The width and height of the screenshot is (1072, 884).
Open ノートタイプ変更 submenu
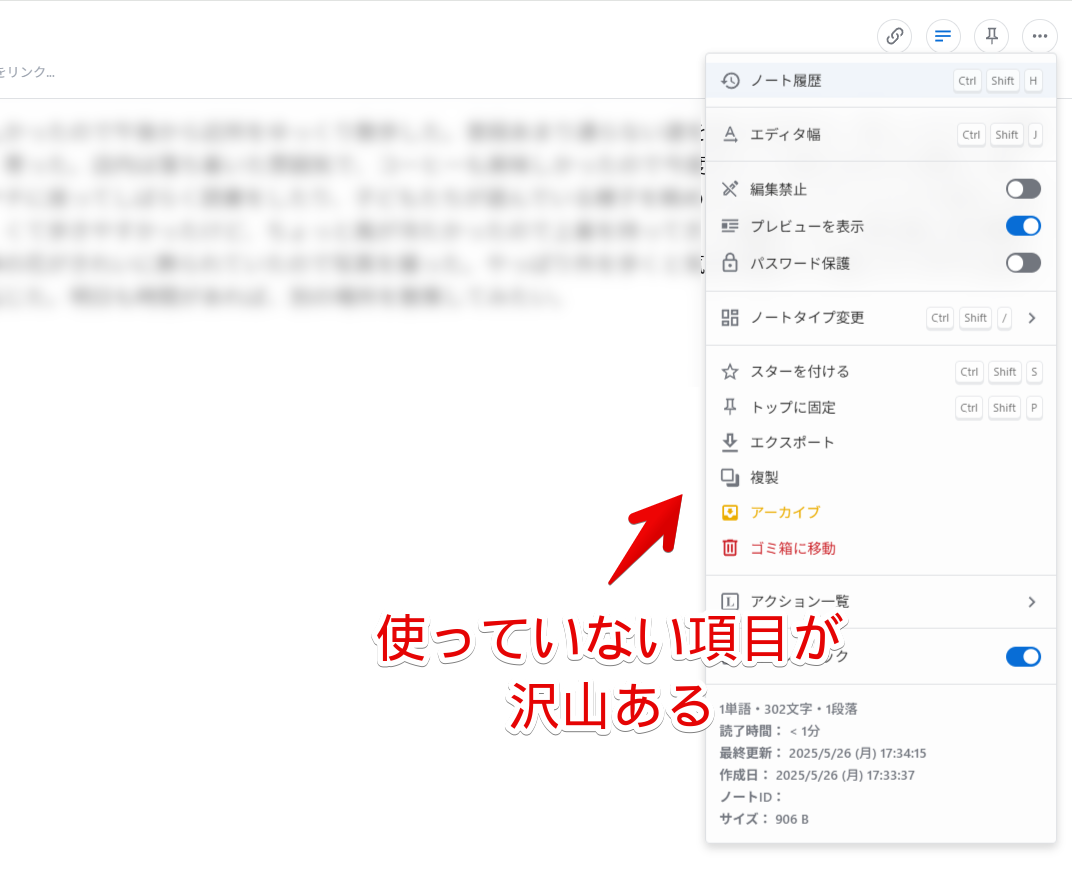[x=881, y=318]
